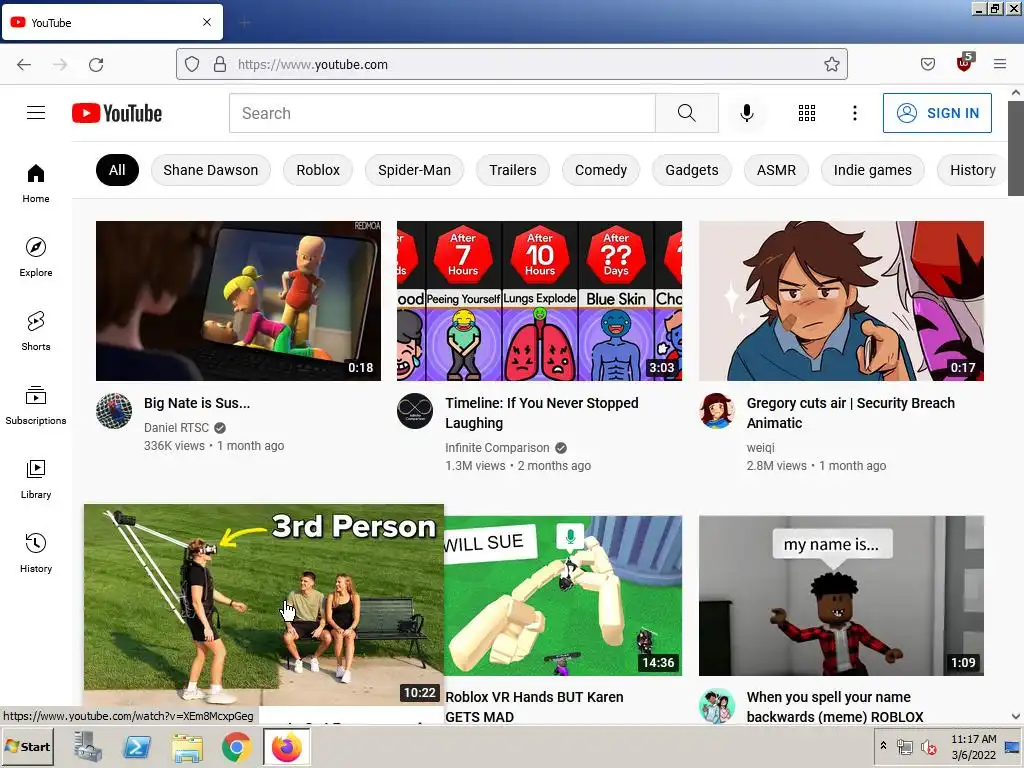Select the Shane Dawson filter chip
1024x768 pixels.
point(210,170)
